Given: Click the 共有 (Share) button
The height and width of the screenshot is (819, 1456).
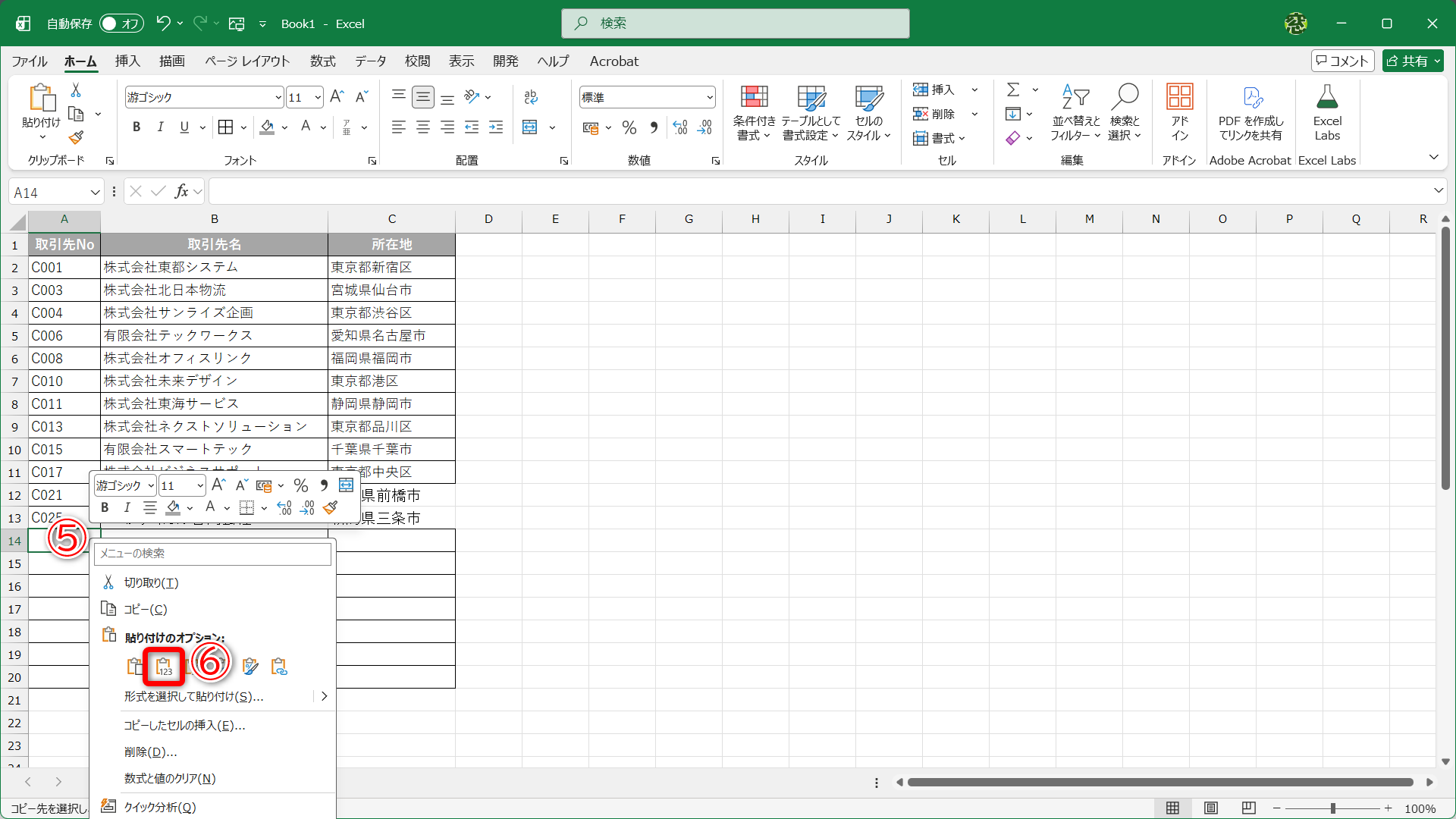Looking at the screenshot, I should tap(1412, 61).
